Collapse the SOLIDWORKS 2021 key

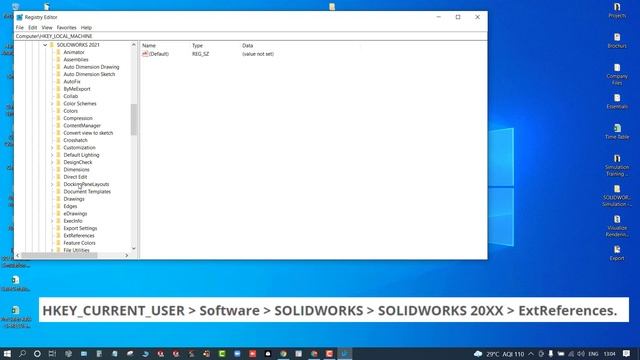point(45,45)
